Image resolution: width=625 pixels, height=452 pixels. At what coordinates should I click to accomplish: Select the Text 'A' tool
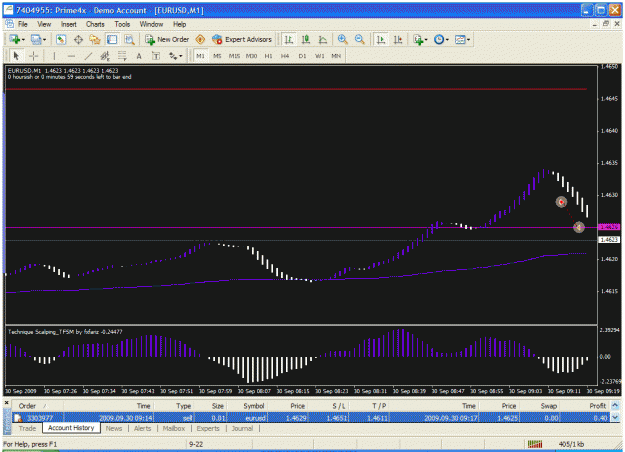139,56
